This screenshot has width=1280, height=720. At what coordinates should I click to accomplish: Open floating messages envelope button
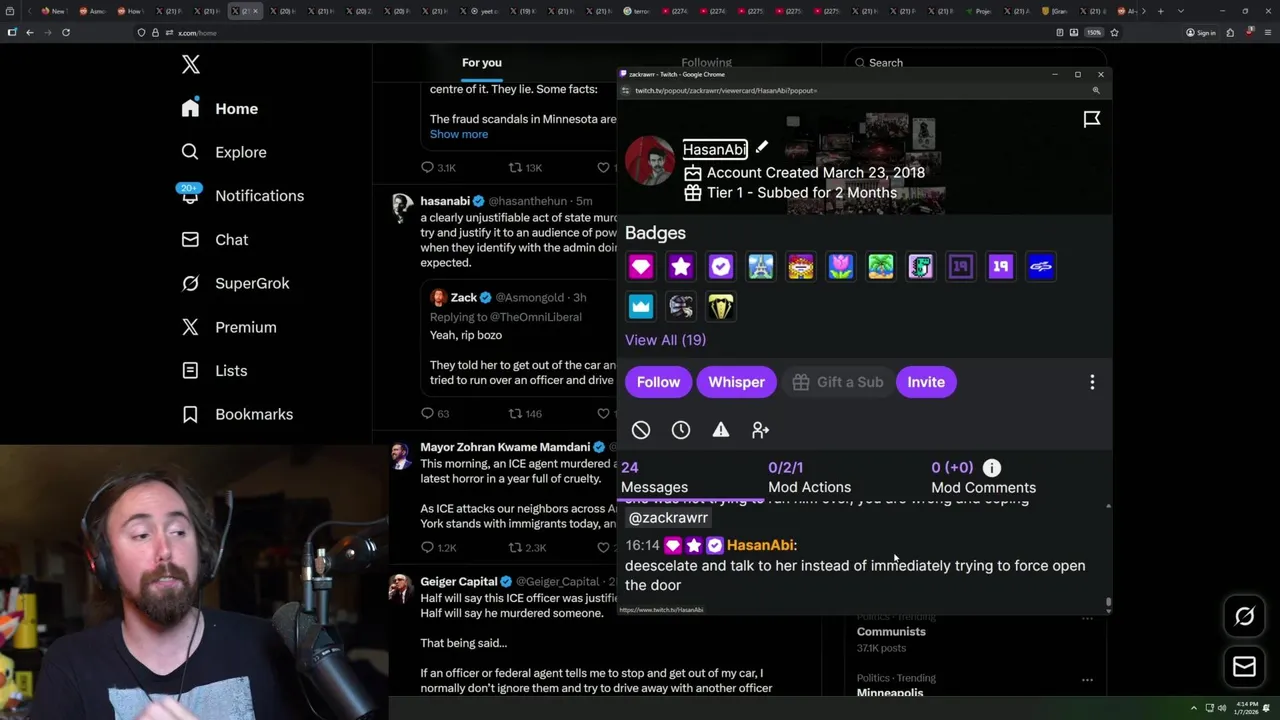point(1244,666)
